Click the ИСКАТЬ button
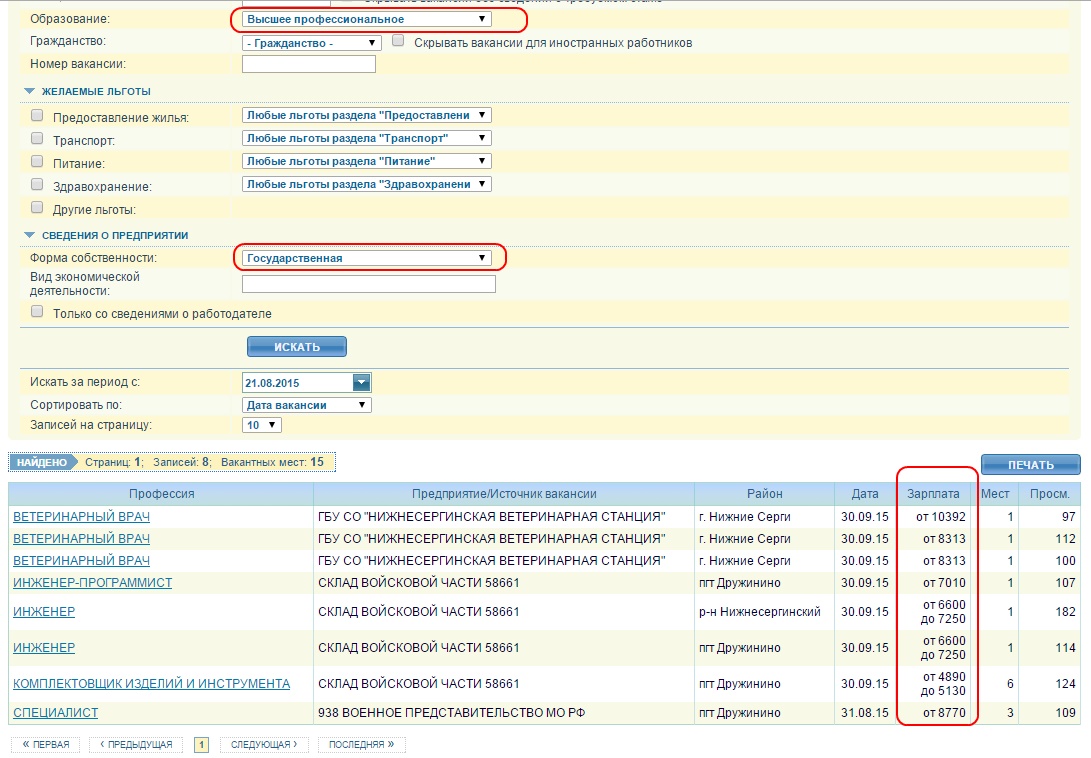This screenshot has width=1091, height=758. click(297, 347)
